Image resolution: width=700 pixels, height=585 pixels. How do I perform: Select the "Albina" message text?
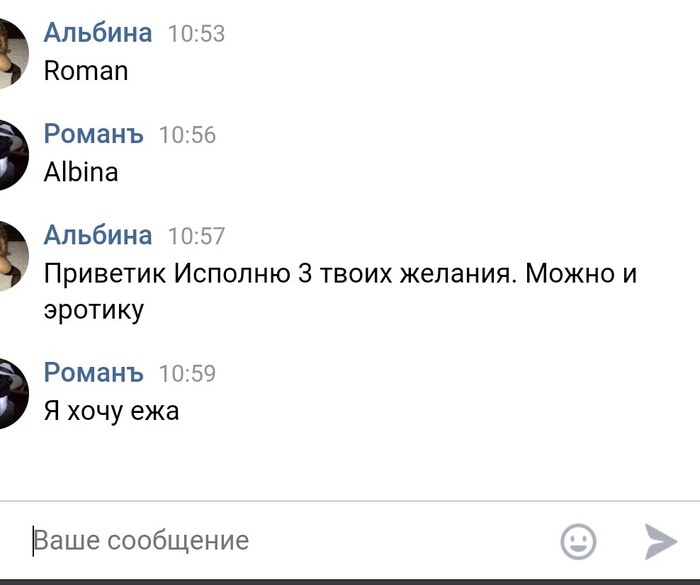coord(81,172)
